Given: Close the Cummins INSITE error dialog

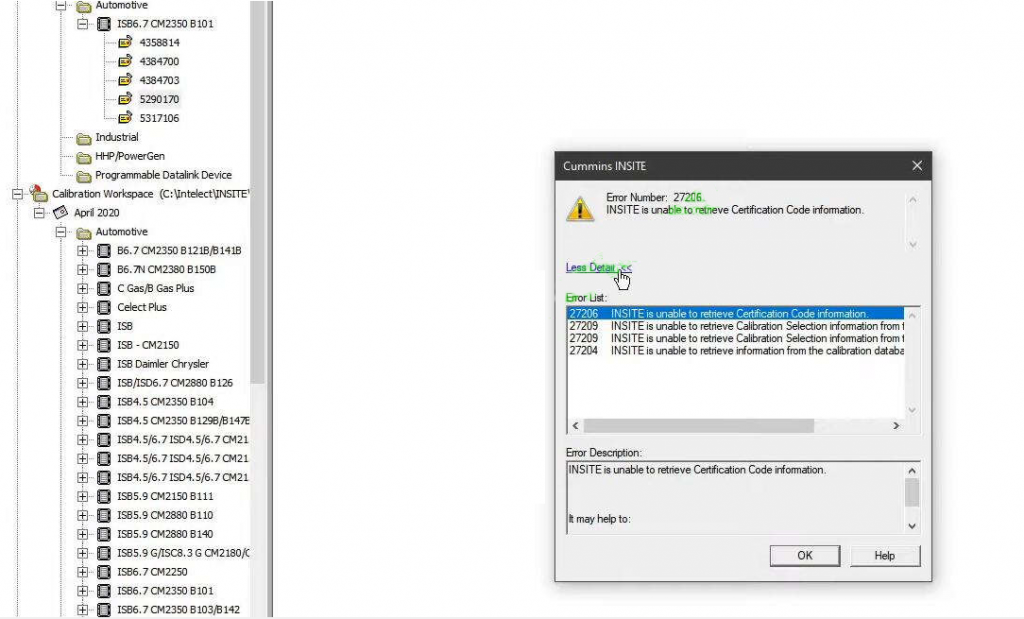Looking at the screenshot, I should 917,166.
